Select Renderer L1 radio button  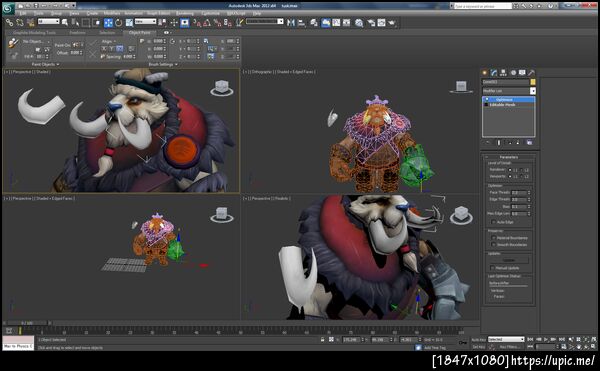tap(510, 170)
